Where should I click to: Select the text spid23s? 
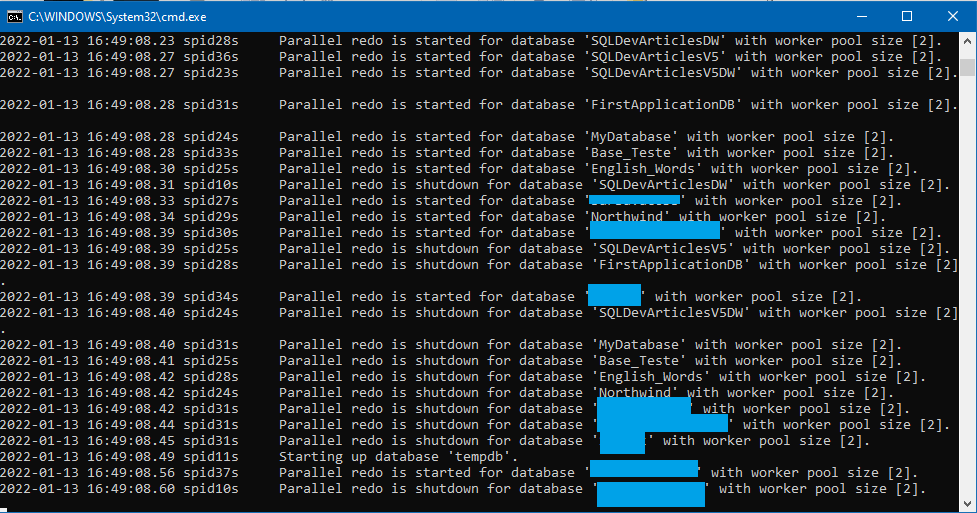(211, 73)
